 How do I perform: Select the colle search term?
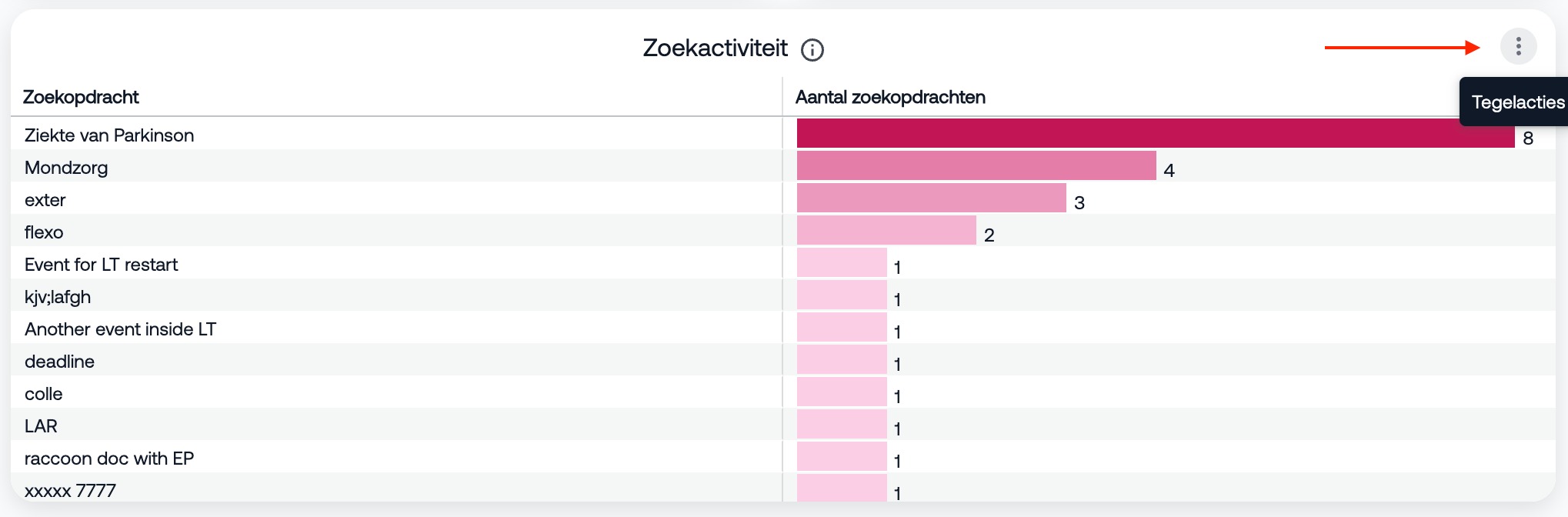coord(44,394)
